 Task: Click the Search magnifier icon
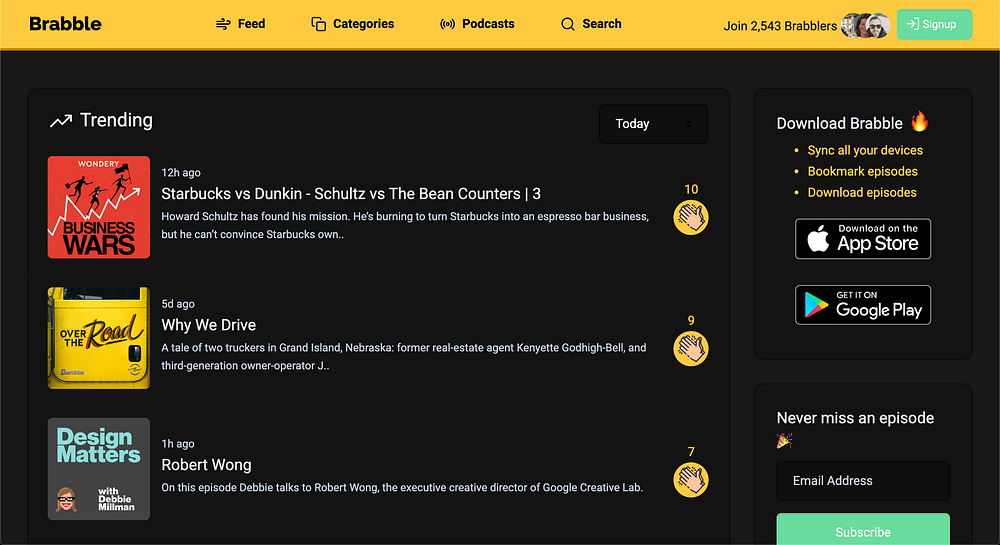(568, 24)
